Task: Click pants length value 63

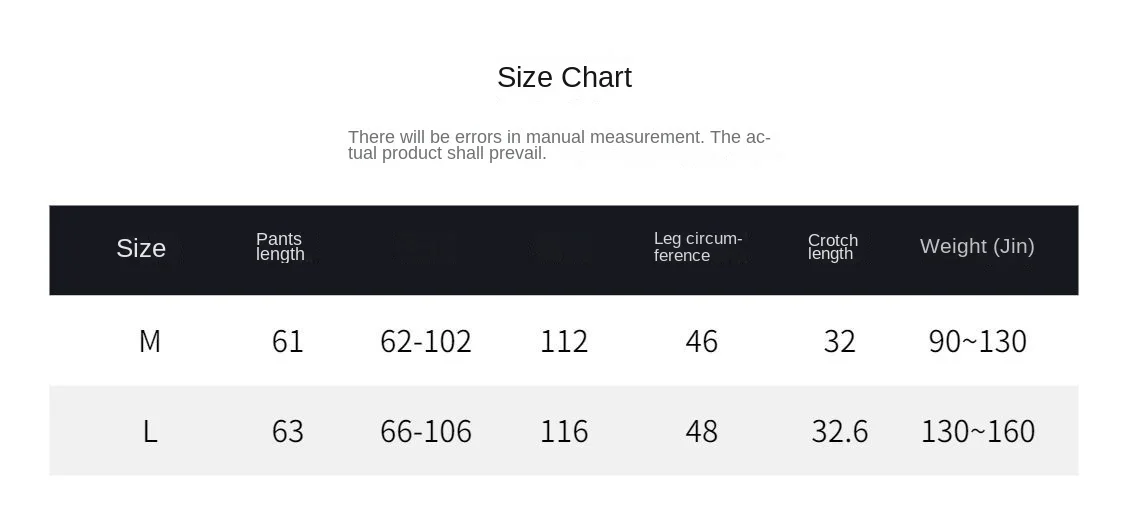Action: coord(287,431)
